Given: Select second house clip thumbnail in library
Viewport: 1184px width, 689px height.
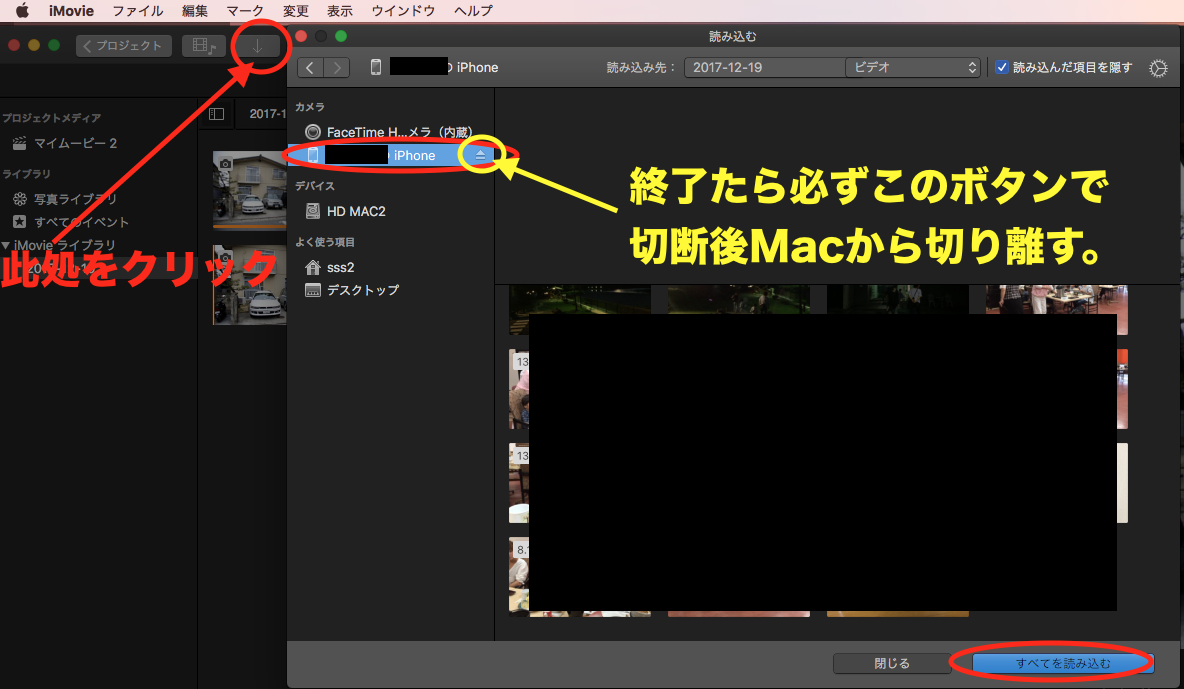Looking at the screenshot, I should click(x=250, y=285).
